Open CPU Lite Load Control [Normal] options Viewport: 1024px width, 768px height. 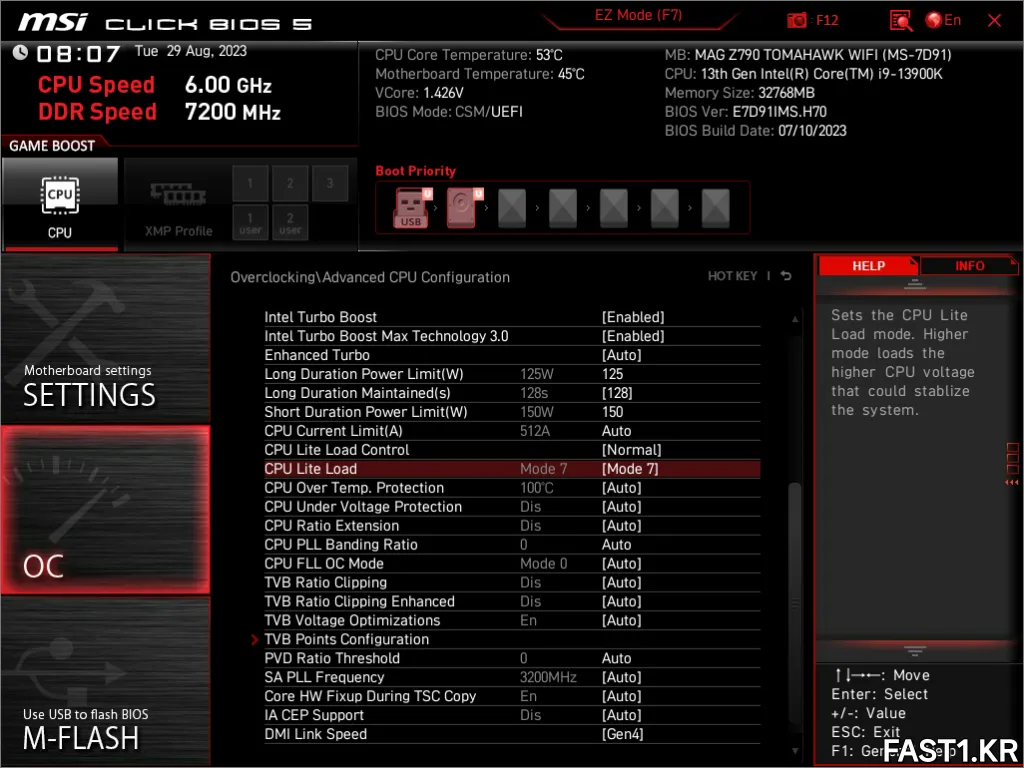click(631, 450)
